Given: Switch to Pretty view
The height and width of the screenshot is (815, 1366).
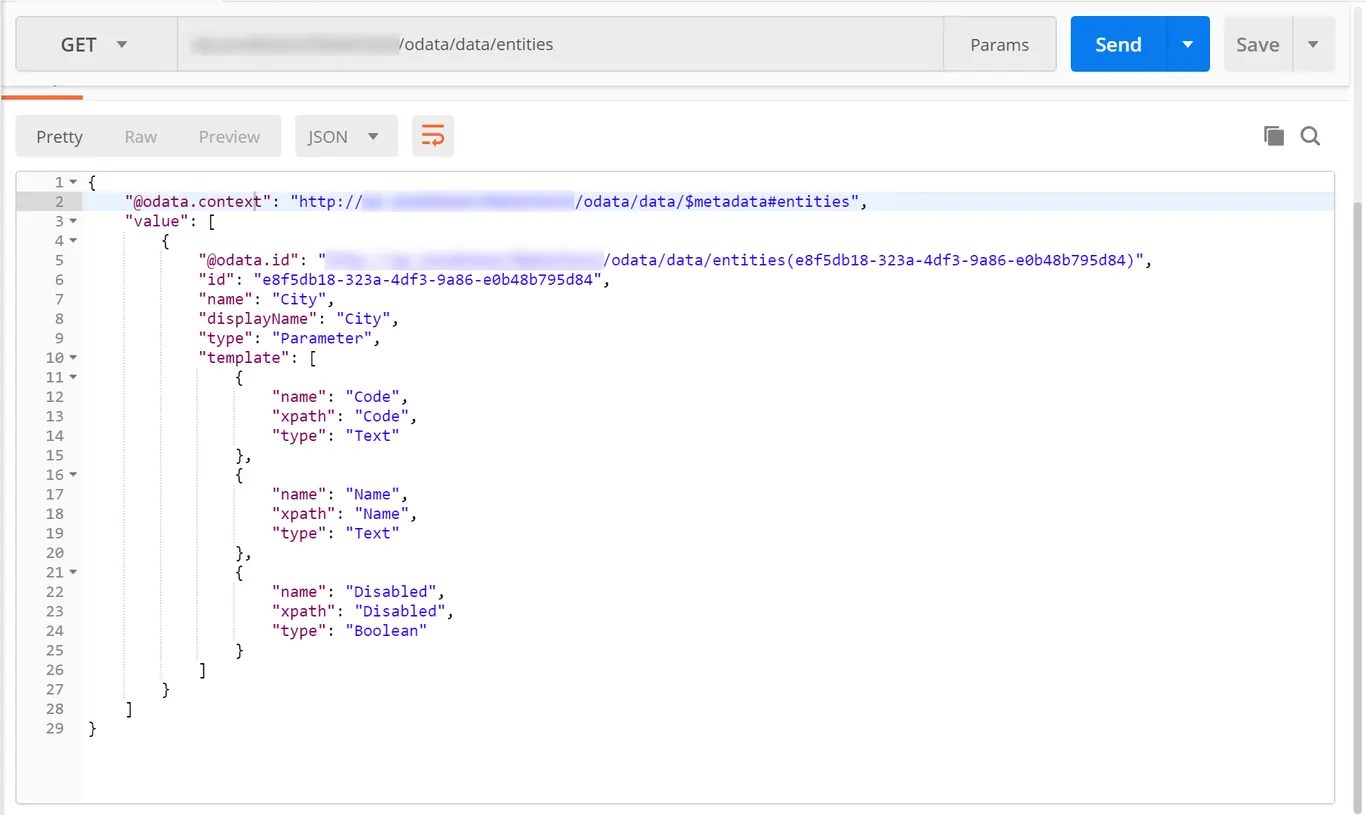Looking at the screenshot, I should 59,137.
